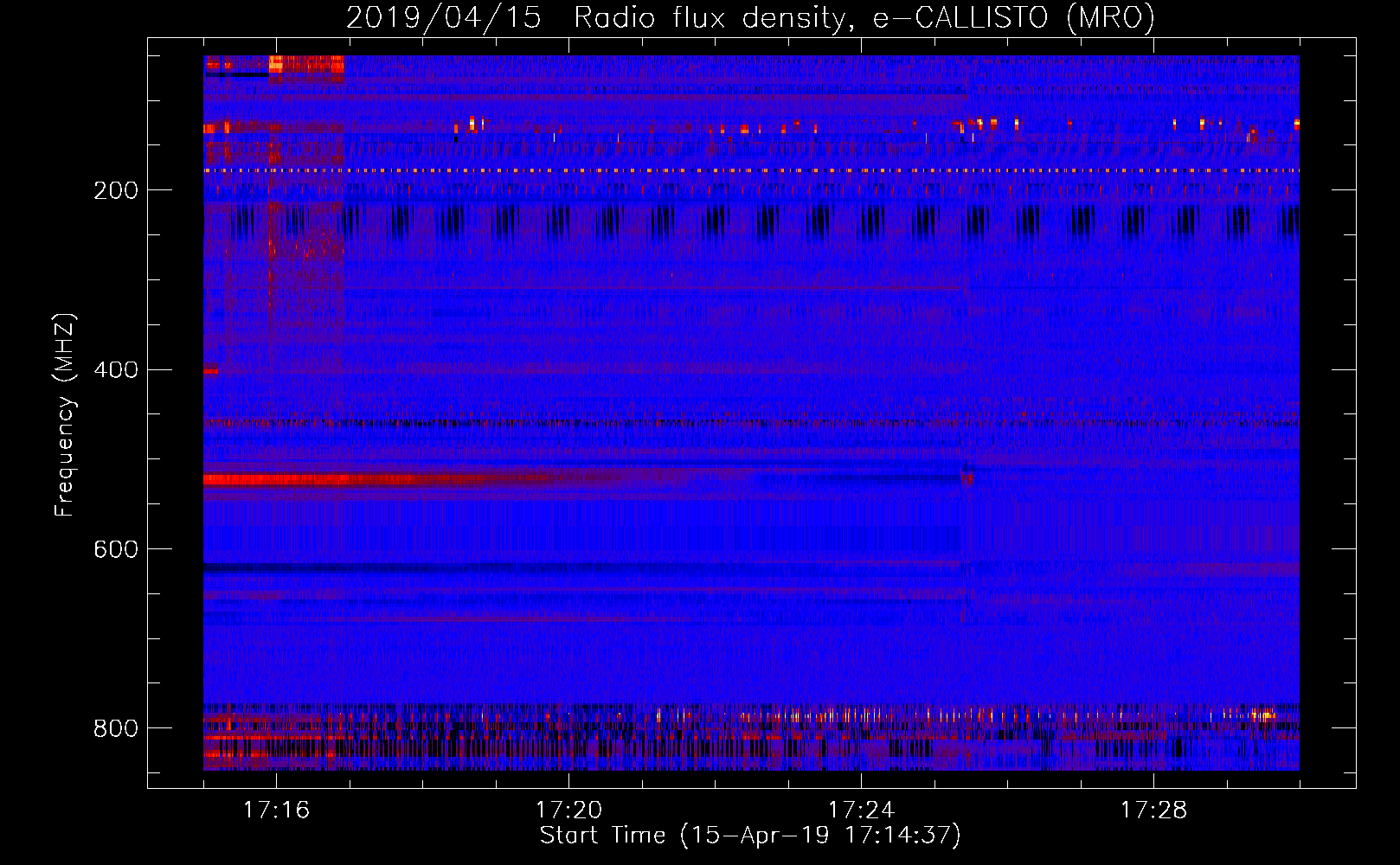Screen dimensions: 1400x865
Task: Click the plot title '2019/04/15 Radio flux density'
Action: 750,17
